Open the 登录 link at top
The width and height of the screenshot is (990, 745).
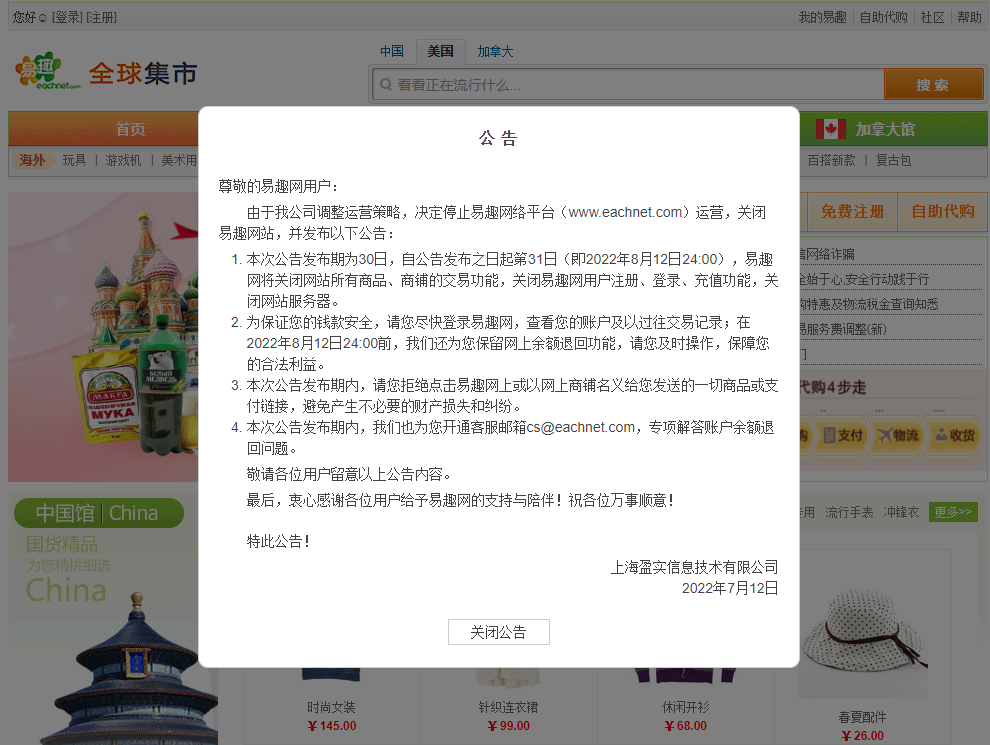pyautogui.click(x=67, y=17)
